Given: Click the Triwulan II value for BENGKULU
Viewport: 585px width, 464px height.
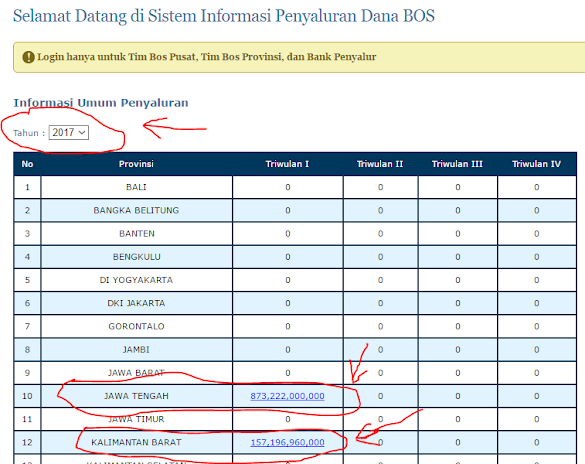Looking at the screenshot, I should pyautogui.click(x=380, y=257).
